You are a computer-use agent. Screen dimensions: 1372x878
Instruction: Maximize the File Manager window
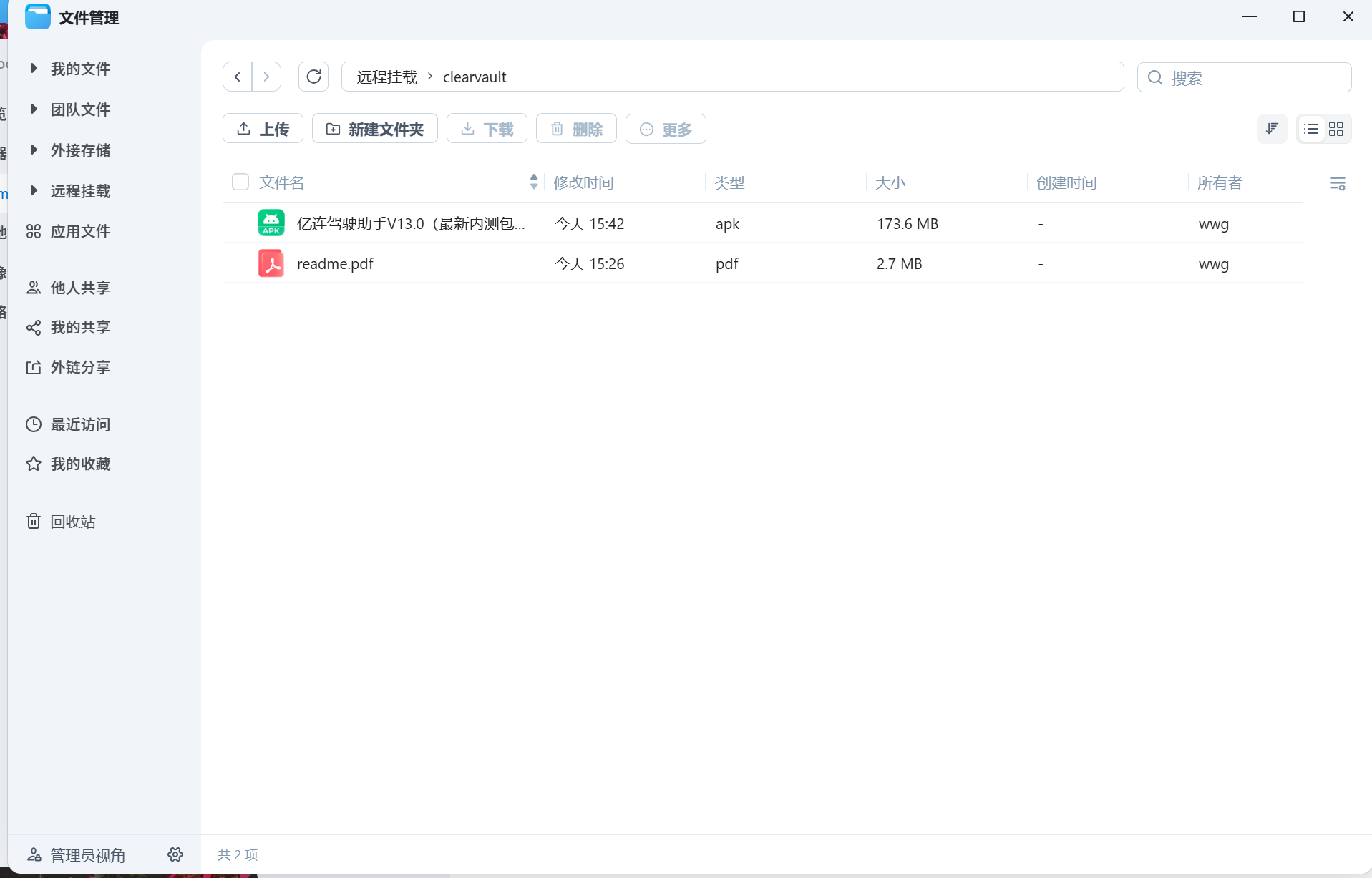pos(1299,16)
